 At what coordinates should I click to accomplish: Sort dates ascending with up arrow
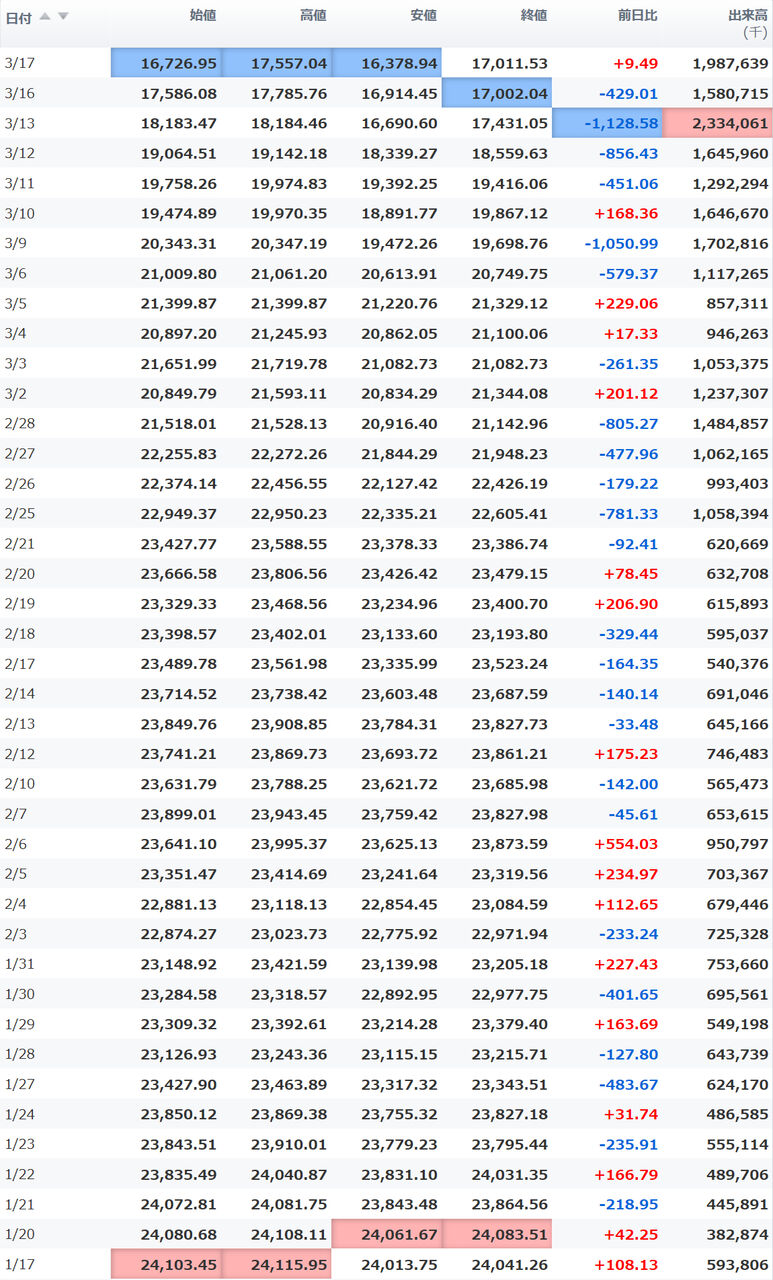[x=44, y=16]
